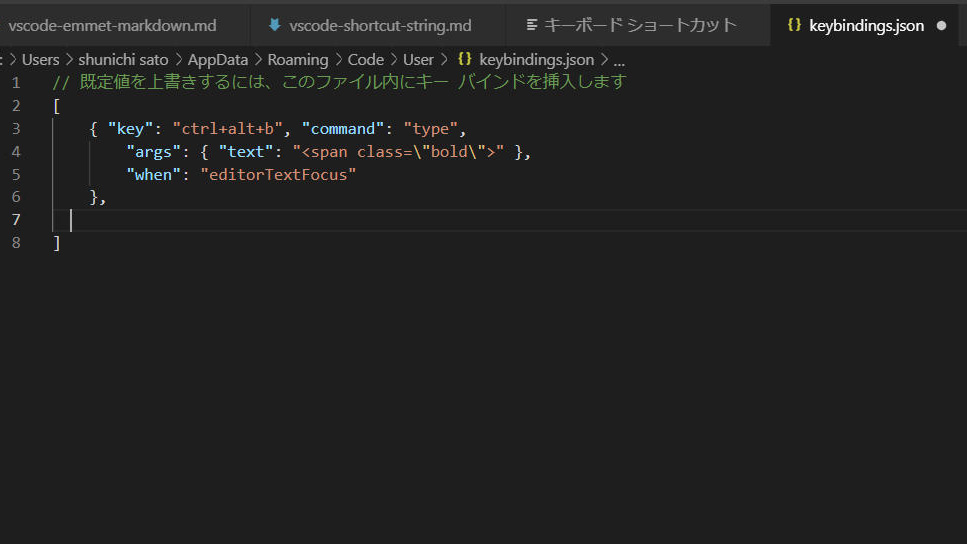Click the "command" key name
This screenshot has height=544, width=967.
(342, 129)
